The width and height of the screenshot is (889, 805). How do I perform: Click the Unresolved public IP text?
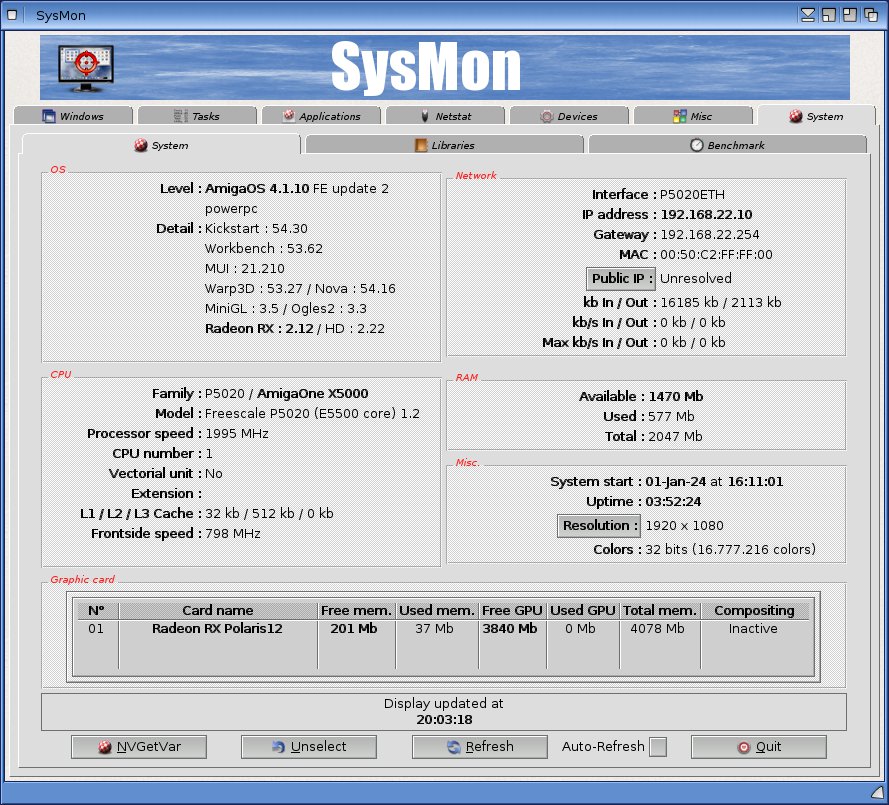coord(696,278)
